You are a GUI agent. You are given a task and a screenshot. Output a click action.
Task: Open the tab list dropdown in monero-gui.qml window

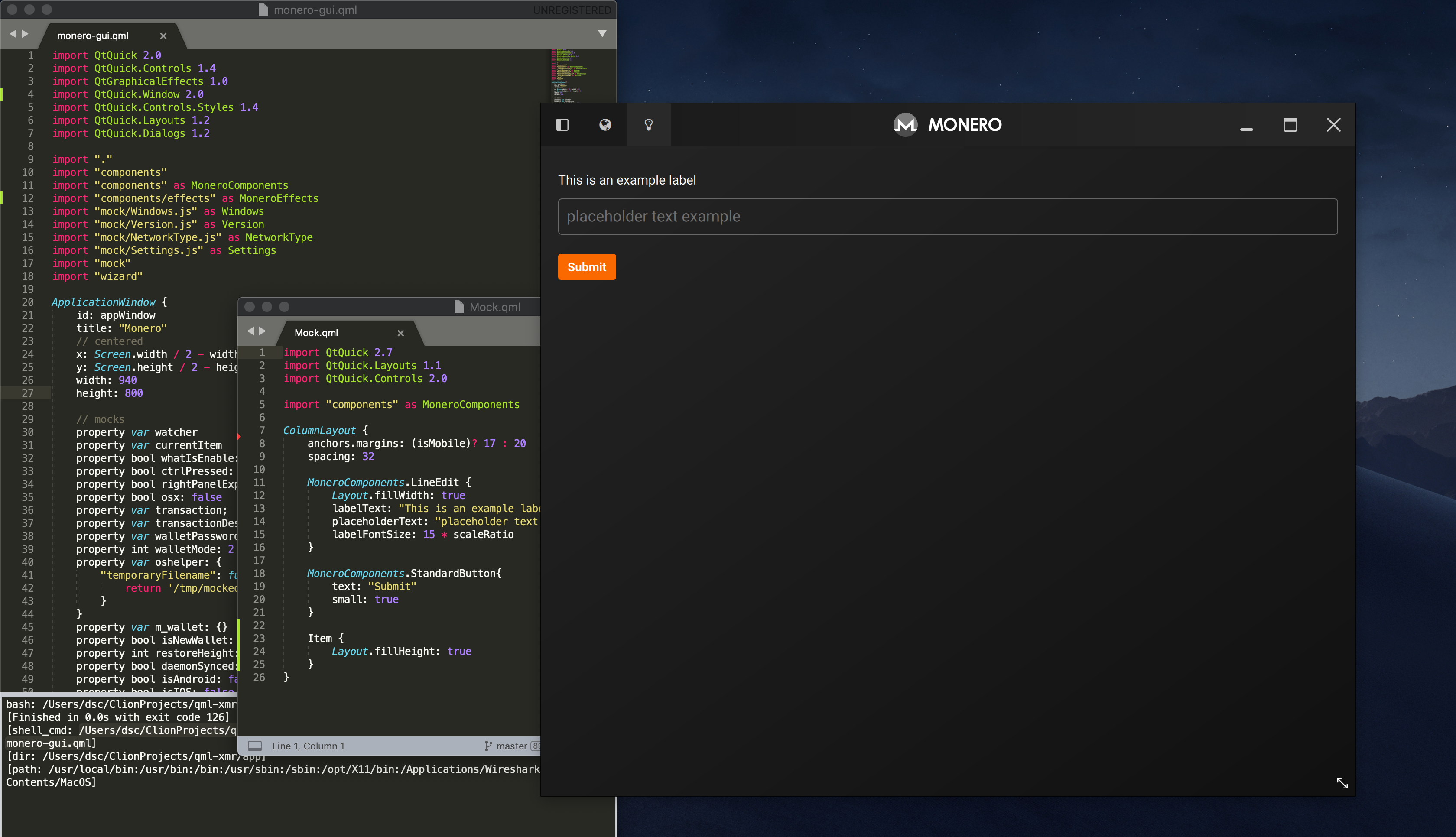tap(602, 33)
